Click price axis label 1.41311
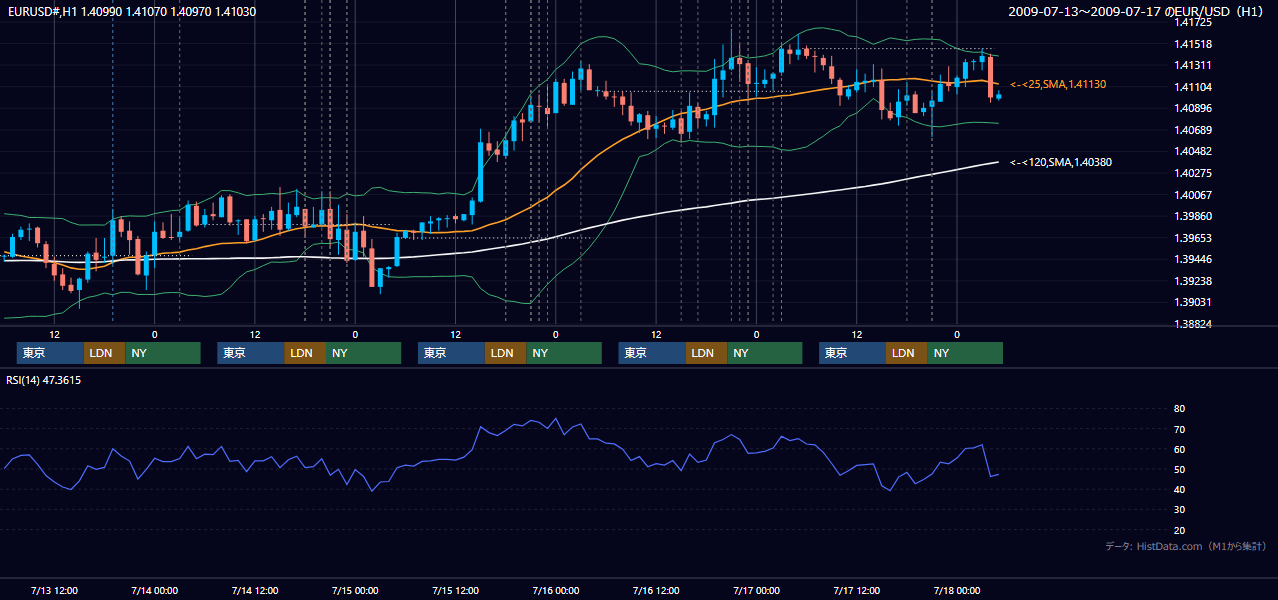This screenshot has width=1278, height=600. click(x=1194, y=65)
